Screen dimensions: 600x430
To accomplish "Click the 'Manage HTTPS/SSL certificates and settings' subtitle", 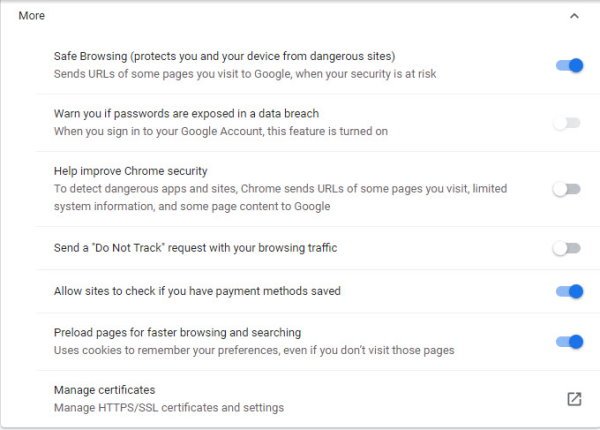I will [x=168, y=407].
